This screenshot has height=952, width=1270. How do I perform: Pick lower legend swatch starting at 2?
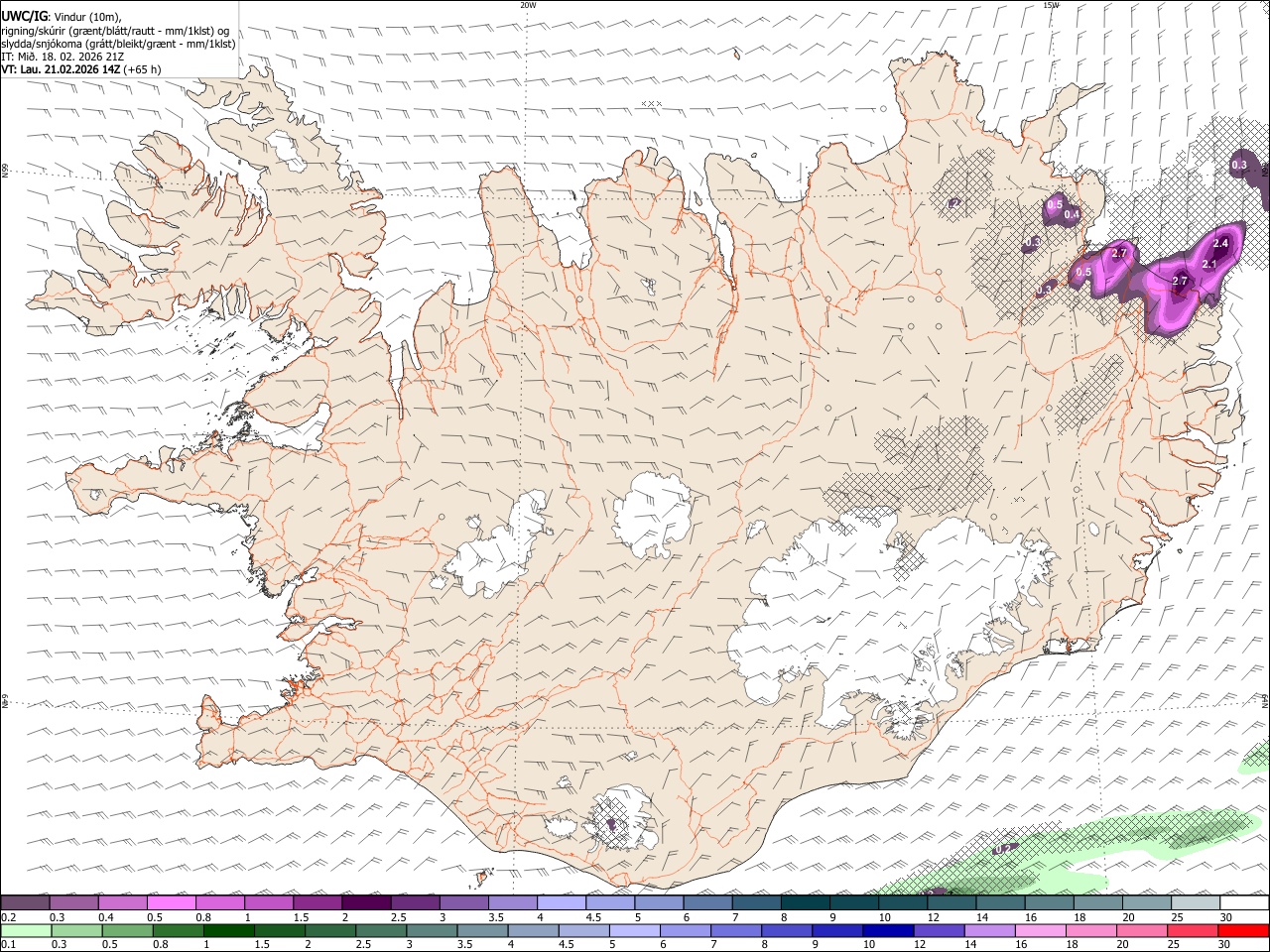pos(330,930)
